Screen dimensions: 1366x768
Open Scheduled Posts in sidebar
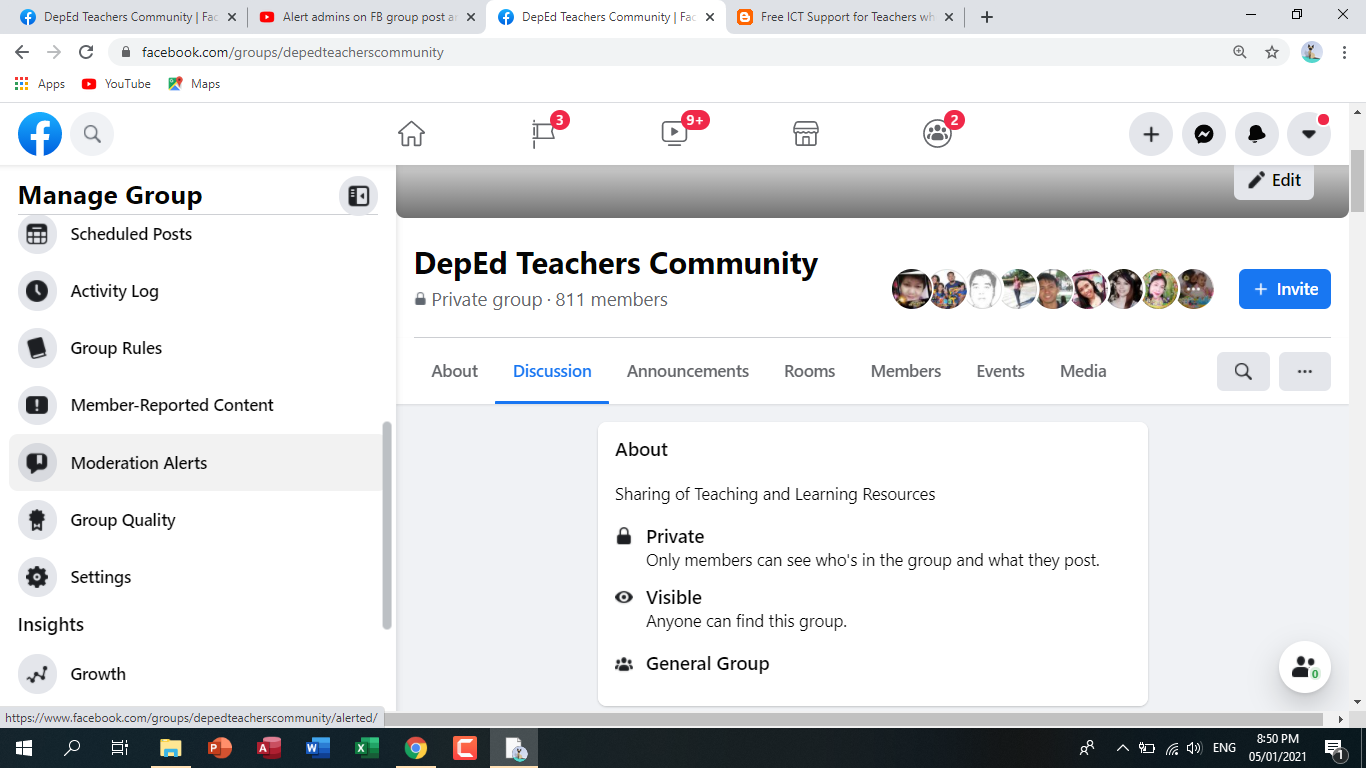coord(196,234)
